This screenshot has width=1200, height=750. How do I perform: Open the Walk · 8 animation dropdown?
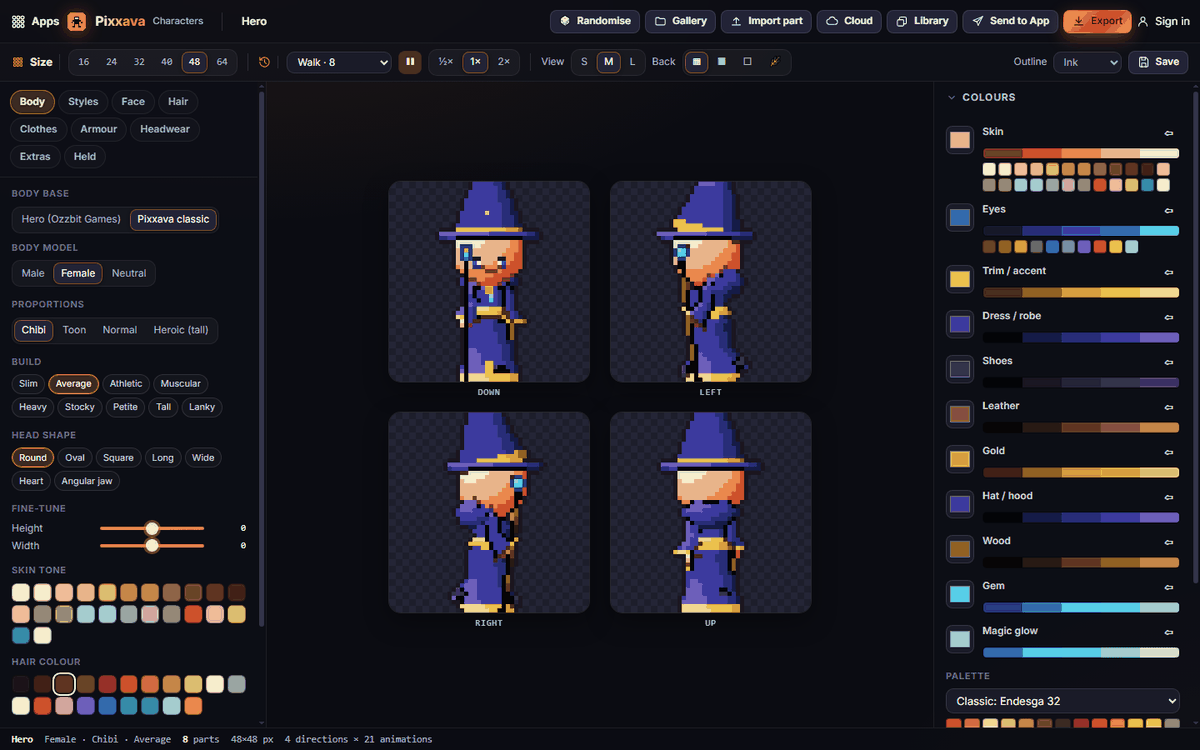tap(339, 62)
